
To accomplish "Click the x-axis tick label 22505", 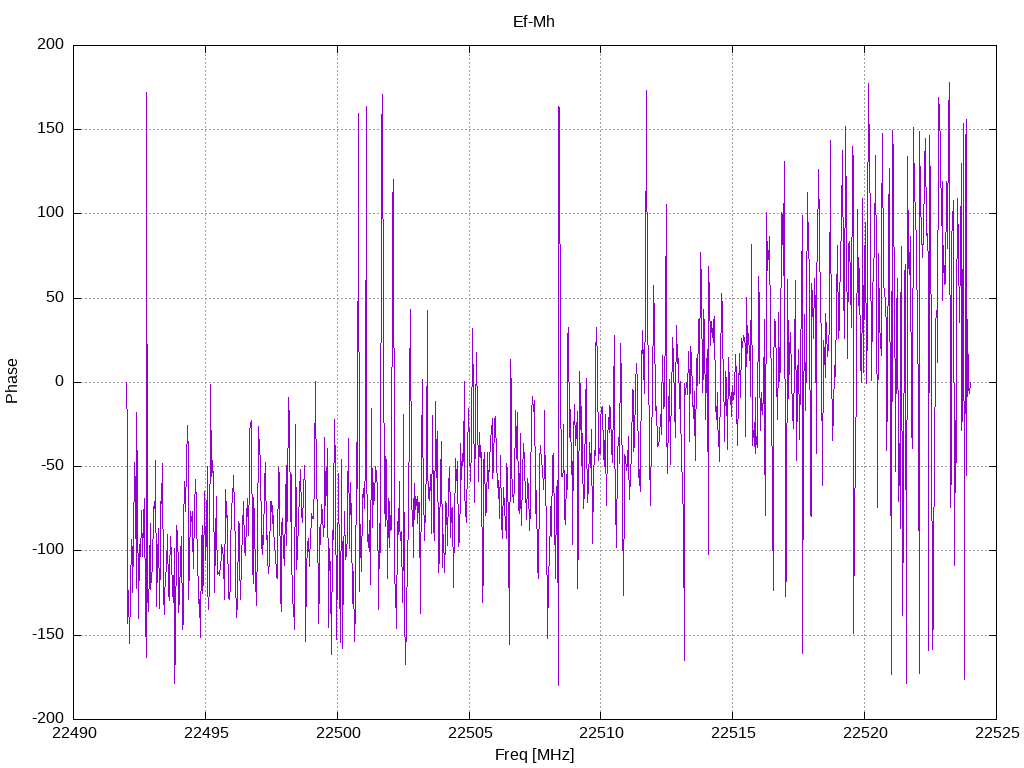I will point(470,733).
